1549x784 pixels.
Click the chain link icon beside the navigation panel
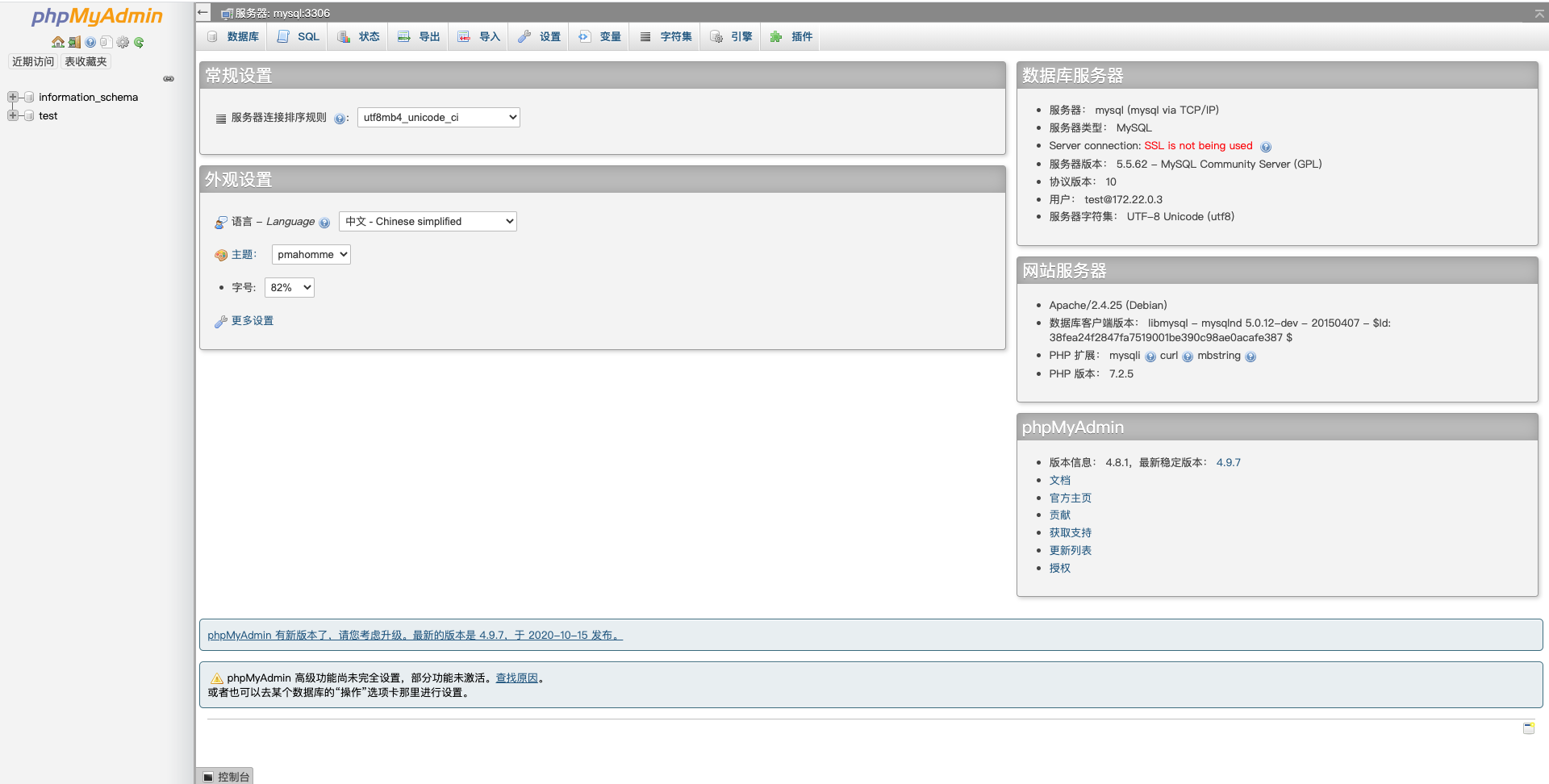tap(169, 79)
